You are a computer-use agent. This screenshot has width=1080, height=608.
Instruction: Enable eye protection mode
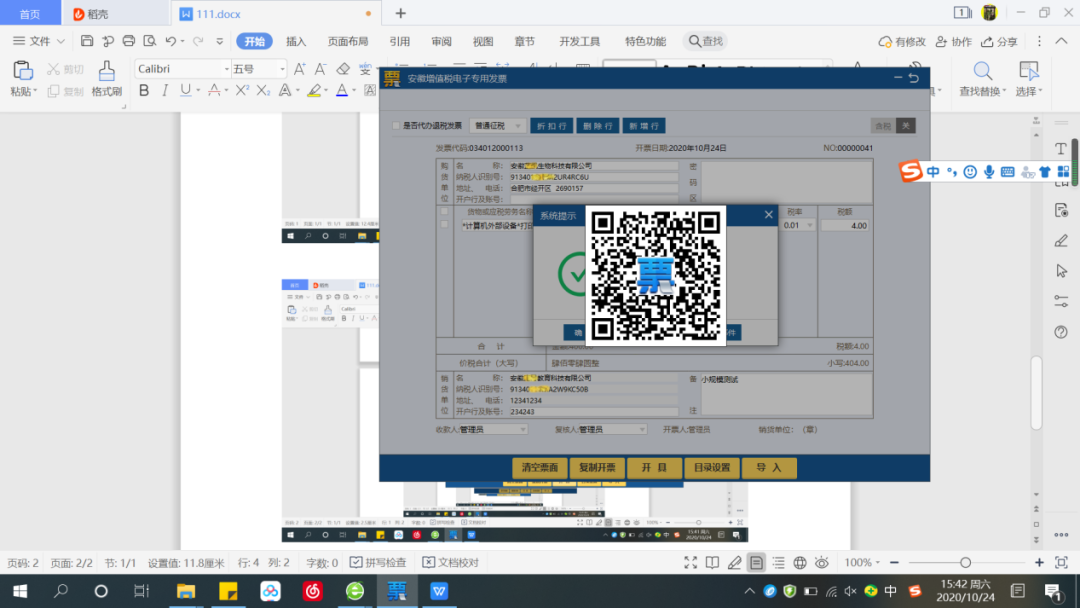[x=822, y=563]
